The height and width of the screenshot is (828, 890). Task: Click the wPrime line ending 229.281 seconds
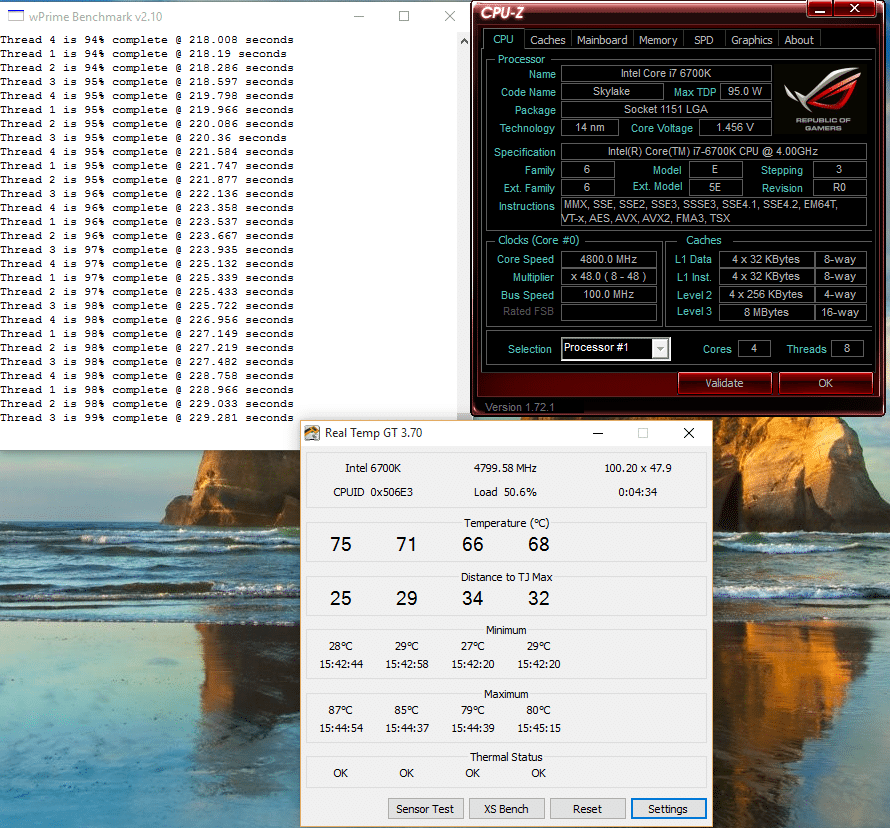147,418
